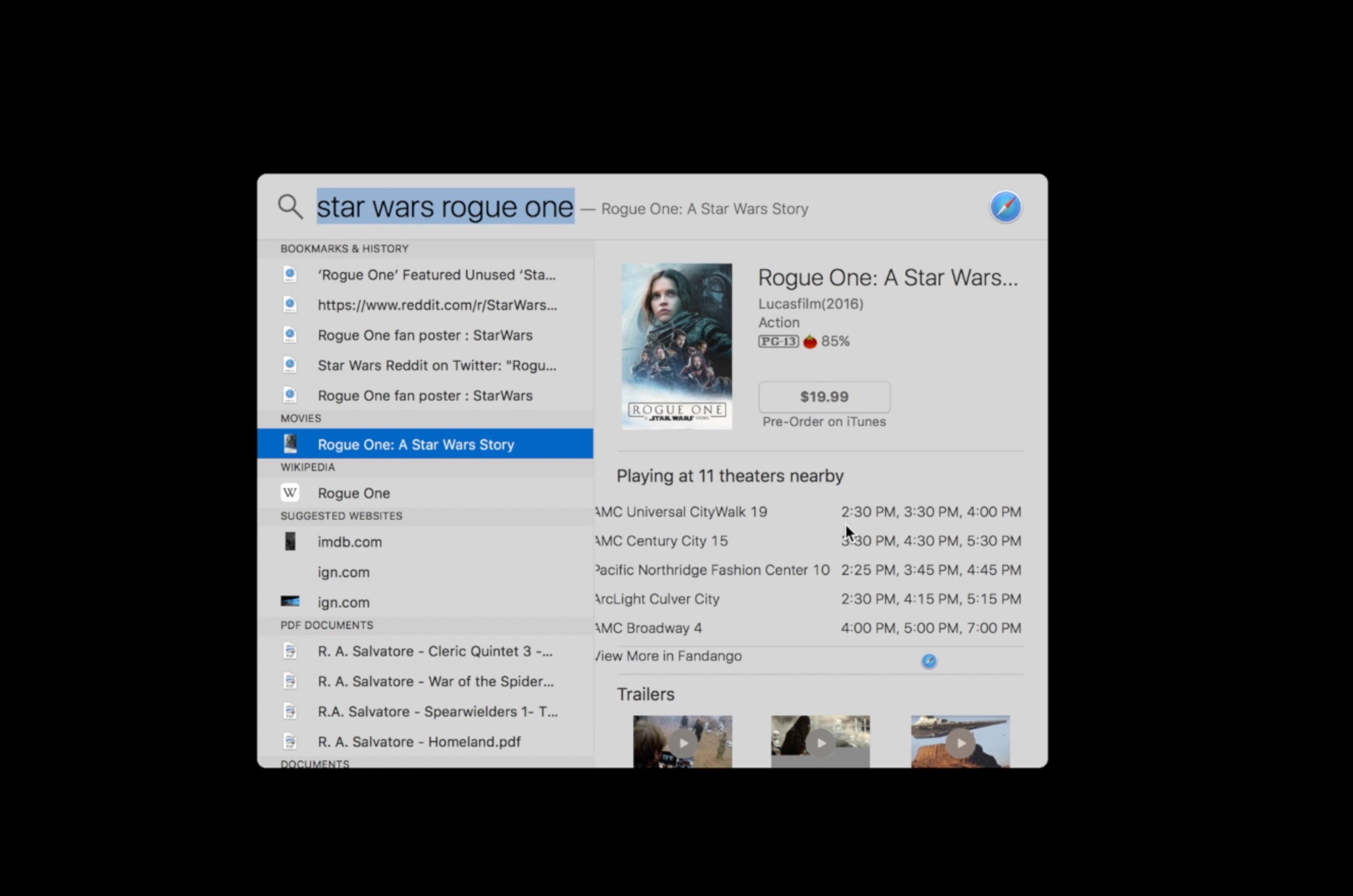
Task: Click the Wikipedia W icon
Action: coord(290,492)
